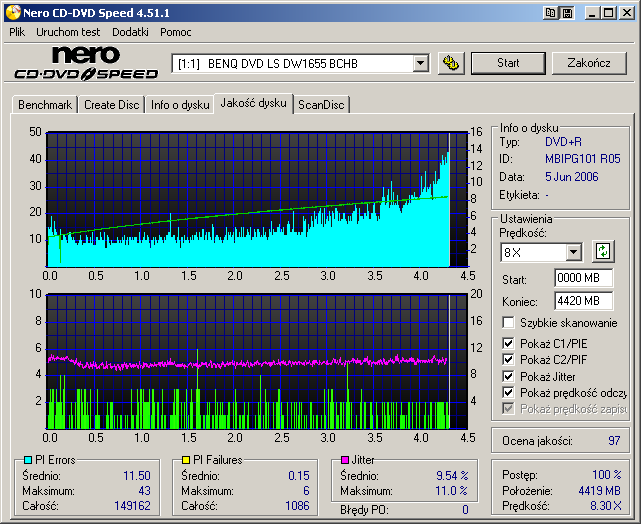The width and height of the screenshot is (641, 524).
Task: Click the cyan PI Errors legend swatch
Action: pyautogui.click(x=28, y=460)
